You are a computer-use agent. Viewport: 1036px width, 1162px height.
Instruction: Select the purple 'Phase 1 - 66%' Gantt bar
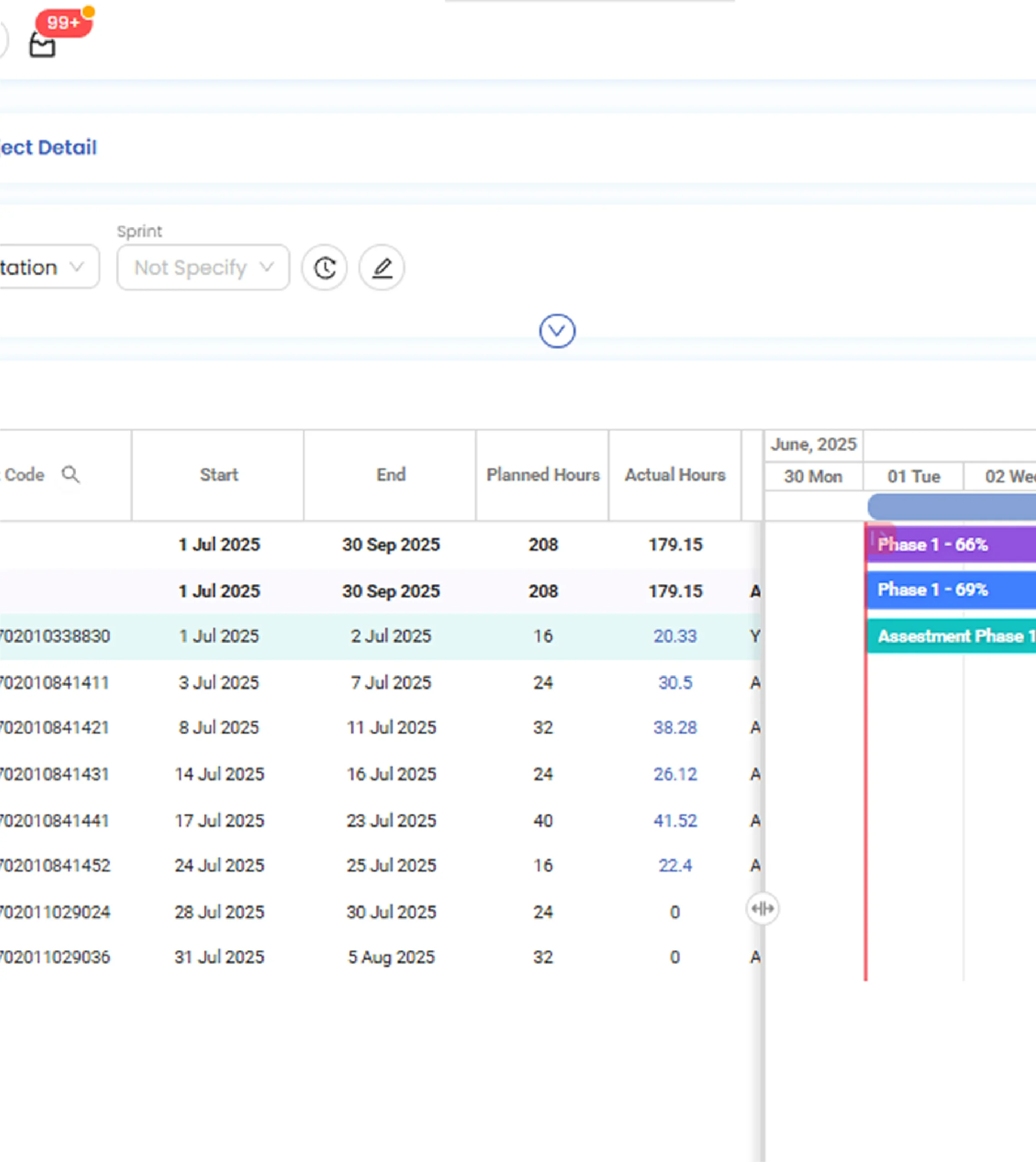950,544
